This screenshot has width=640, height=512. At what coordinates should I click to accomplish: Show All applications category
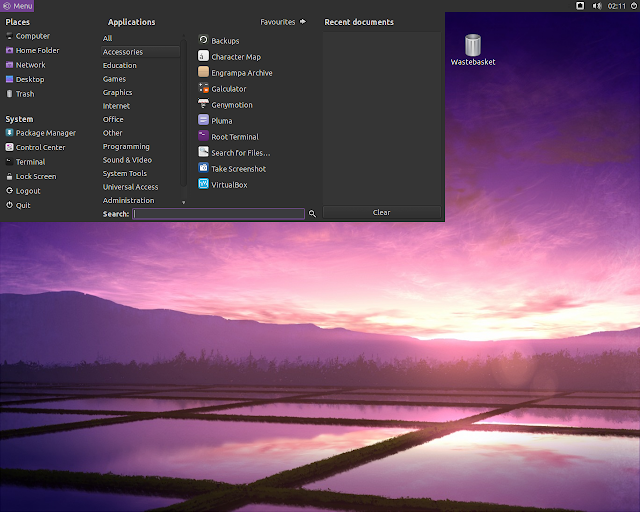click(107, 38)
